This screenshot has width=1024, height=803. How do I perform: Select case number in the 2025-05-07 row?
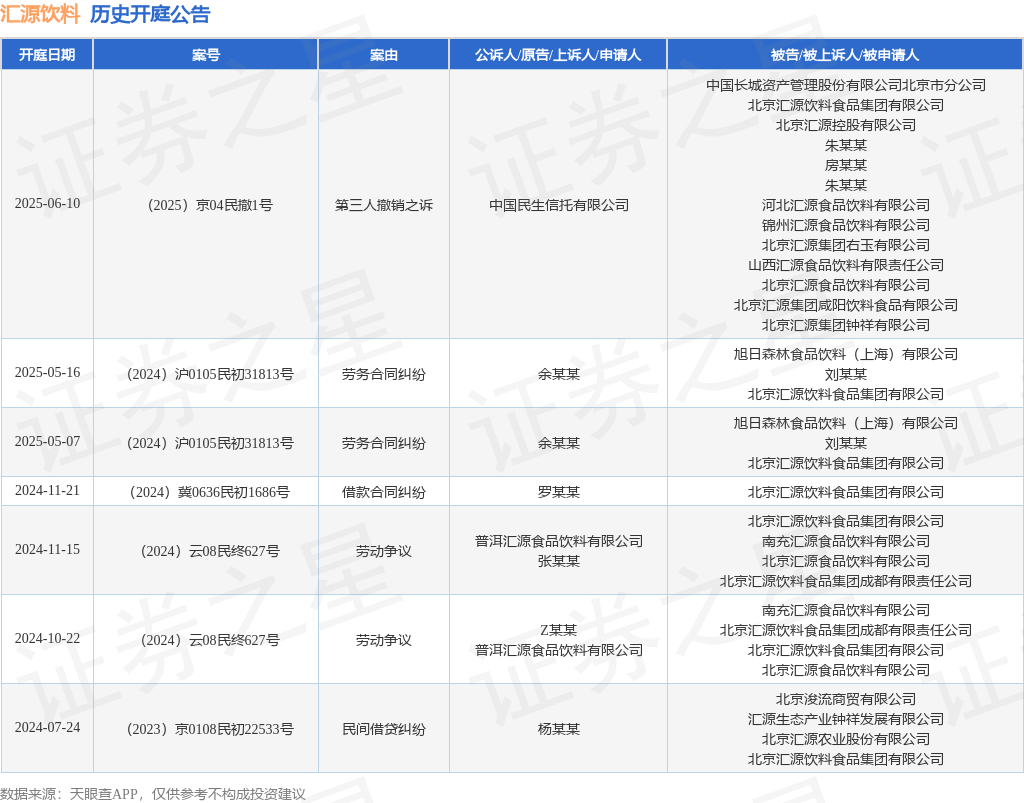(206, 443)
